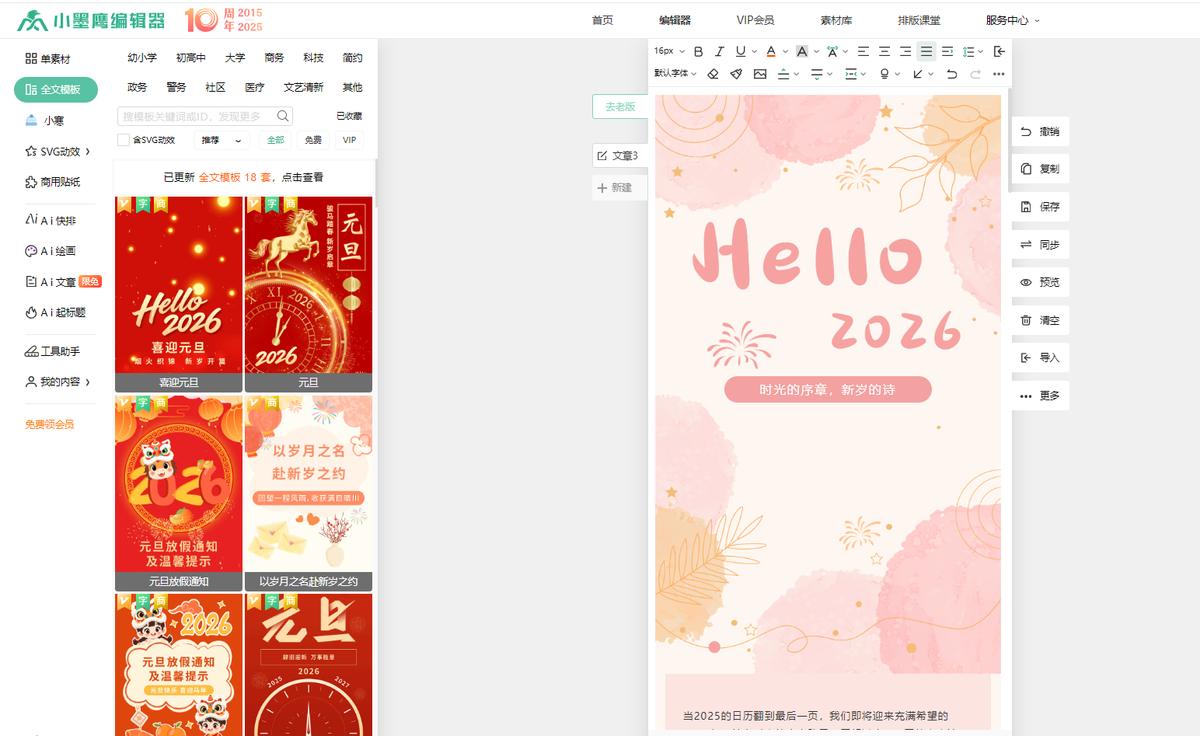
Task: Open 工具助手 in the sidebar
Action: [53, 352]
